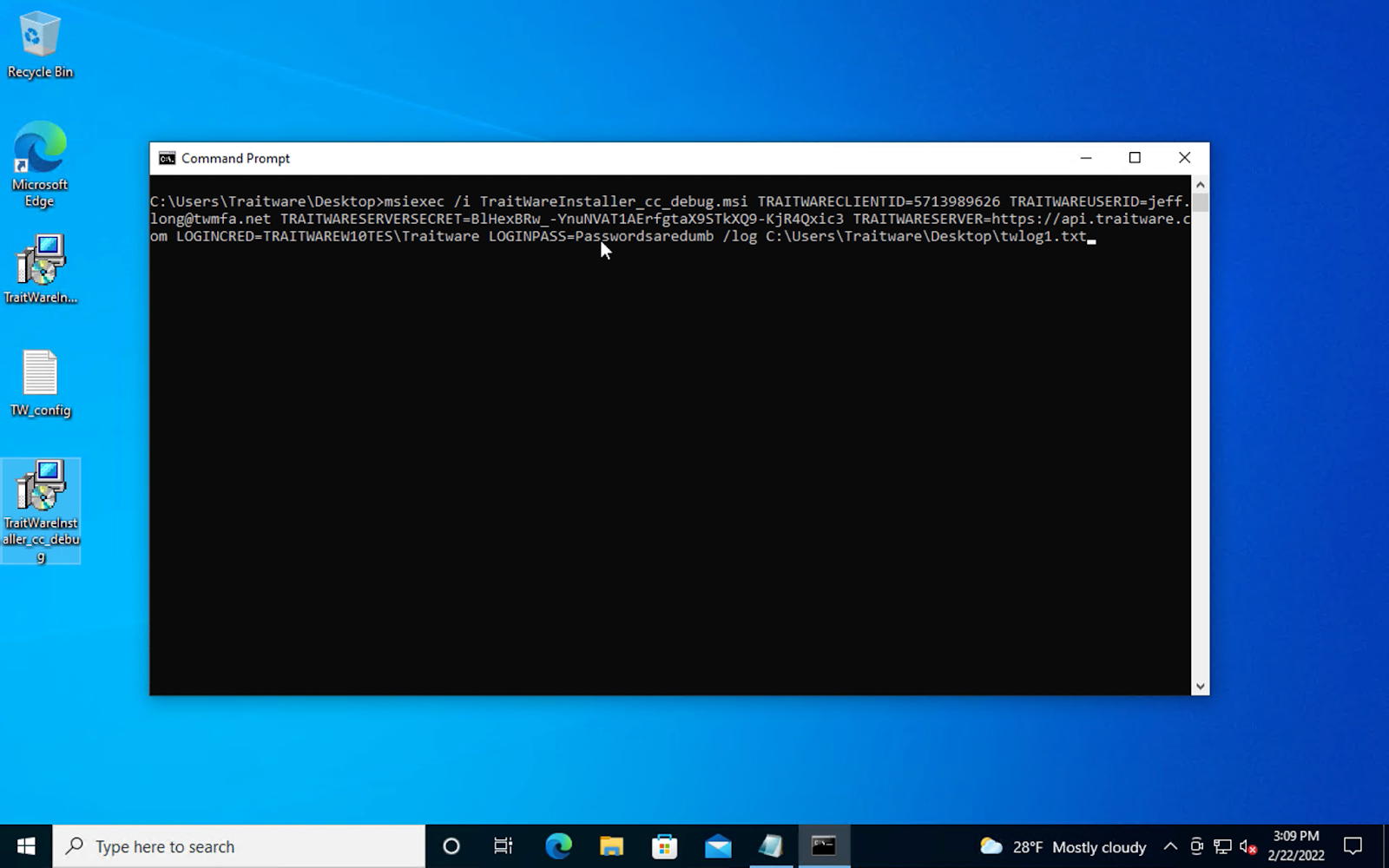1389x868 pixels.
Task: Click the Command Prompt taskbar button
Action: (x=824, y=846)
